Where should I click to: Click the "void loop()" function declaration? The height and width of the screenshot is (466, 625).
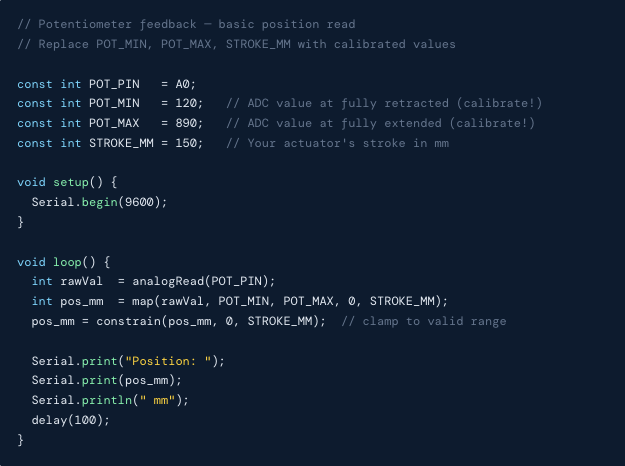click(x=63, y=261)
